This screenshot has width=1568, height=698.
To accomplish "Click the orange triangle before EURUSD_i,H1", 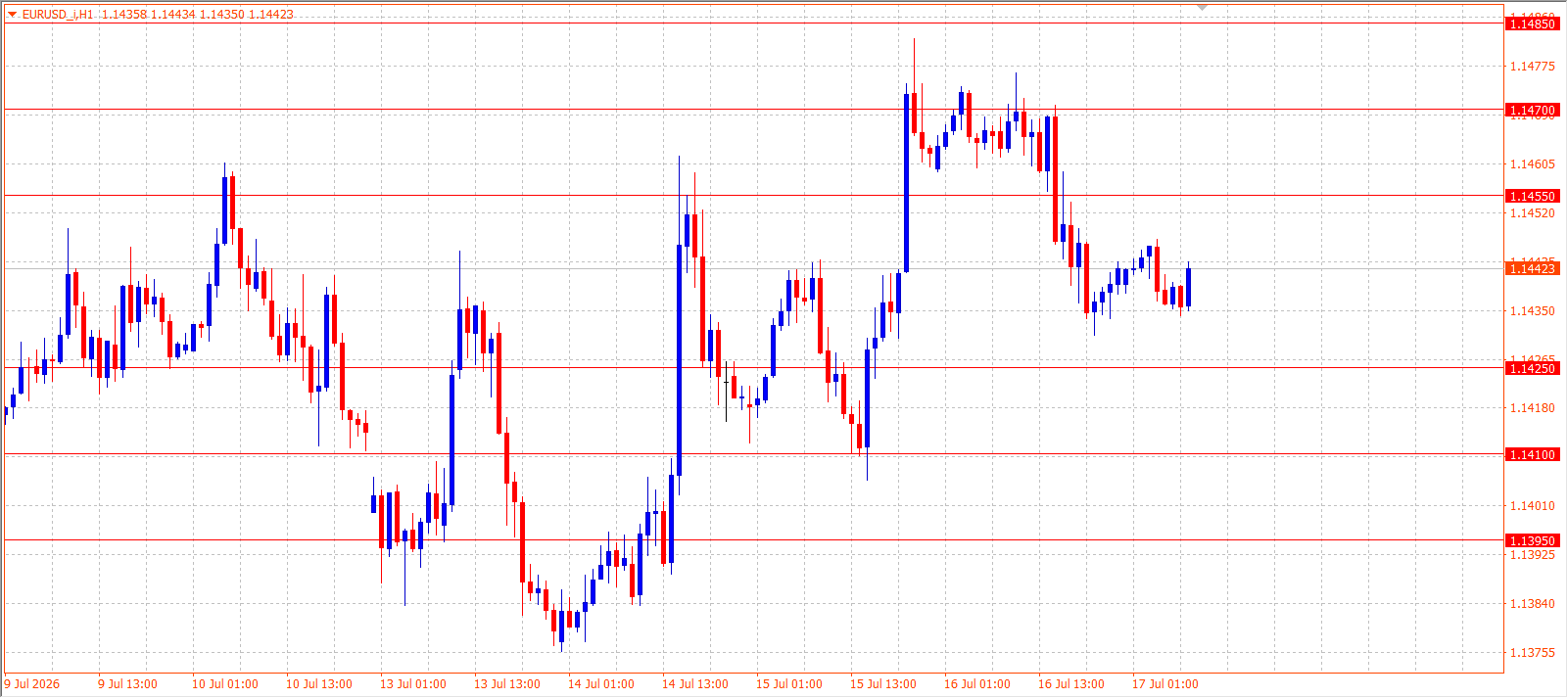I will 13,15.
